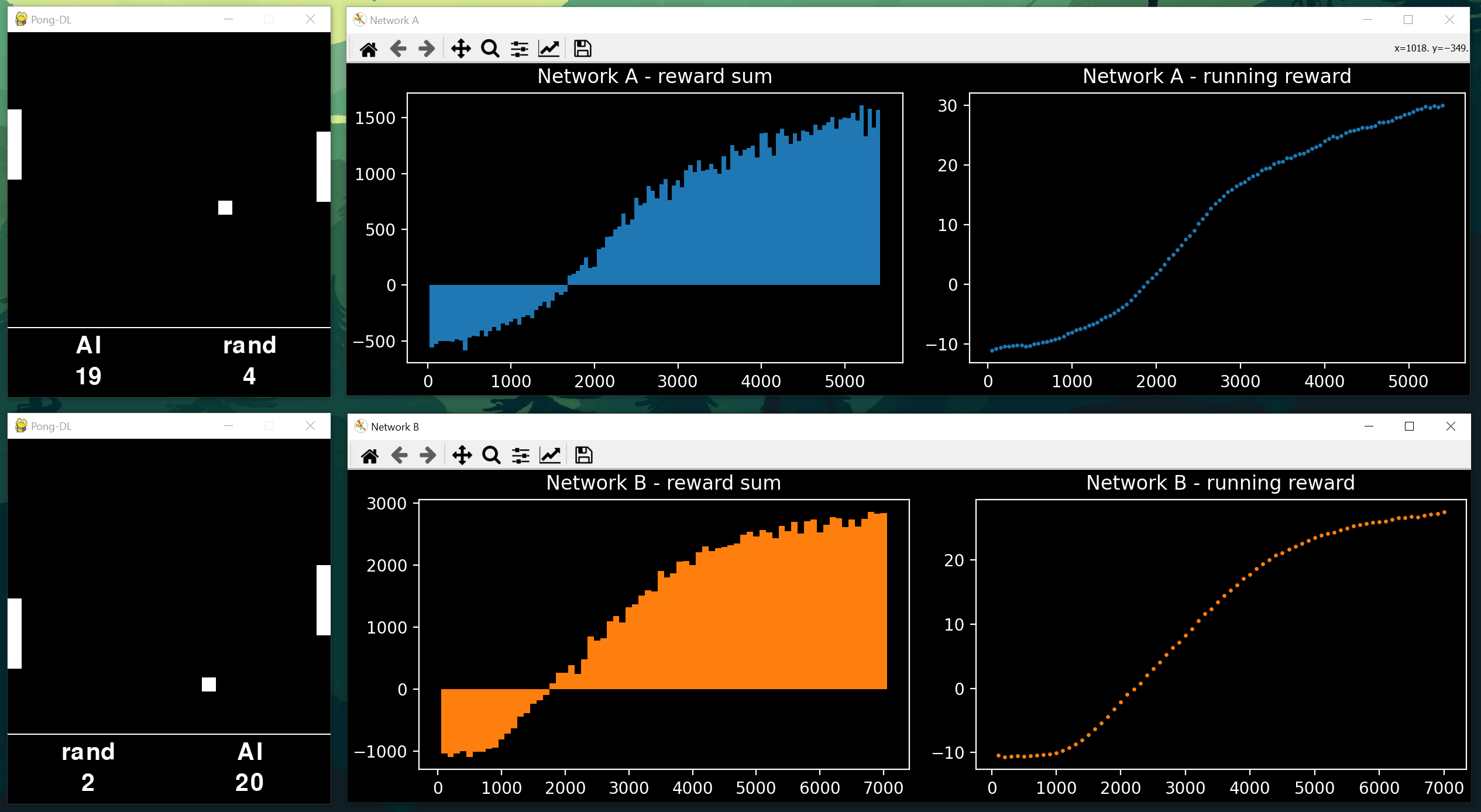The width and height of the screenshot is (1481, 812).
Task: Click Network A reward sum plot area
Action: click(x=654, y=227)
